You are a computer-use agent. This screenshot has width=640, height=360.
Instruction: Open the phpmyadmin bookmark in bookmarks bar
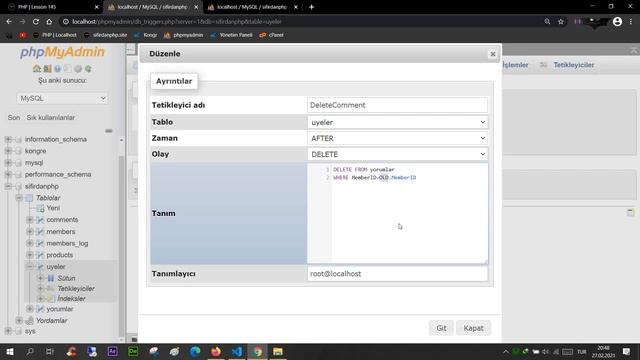(184, 35)
